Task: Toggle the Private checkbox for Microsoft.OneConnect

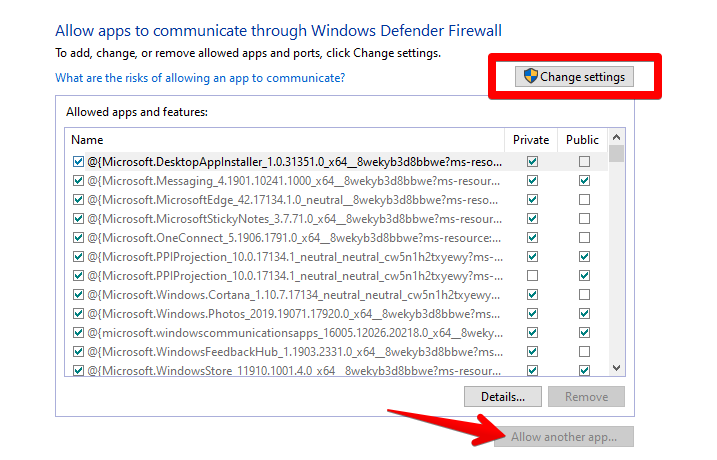Action: pyautogui.click(x=532, y=237)
